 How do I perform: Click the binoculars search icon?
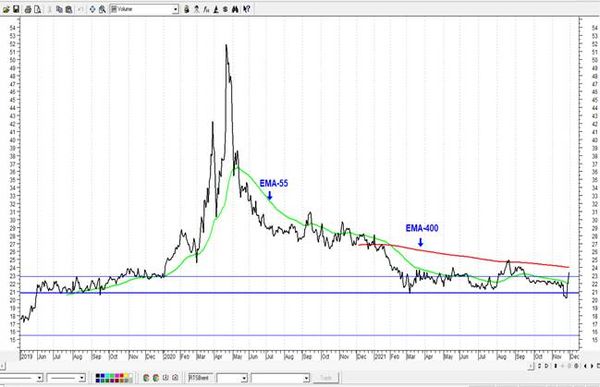[x=235, y=9]
